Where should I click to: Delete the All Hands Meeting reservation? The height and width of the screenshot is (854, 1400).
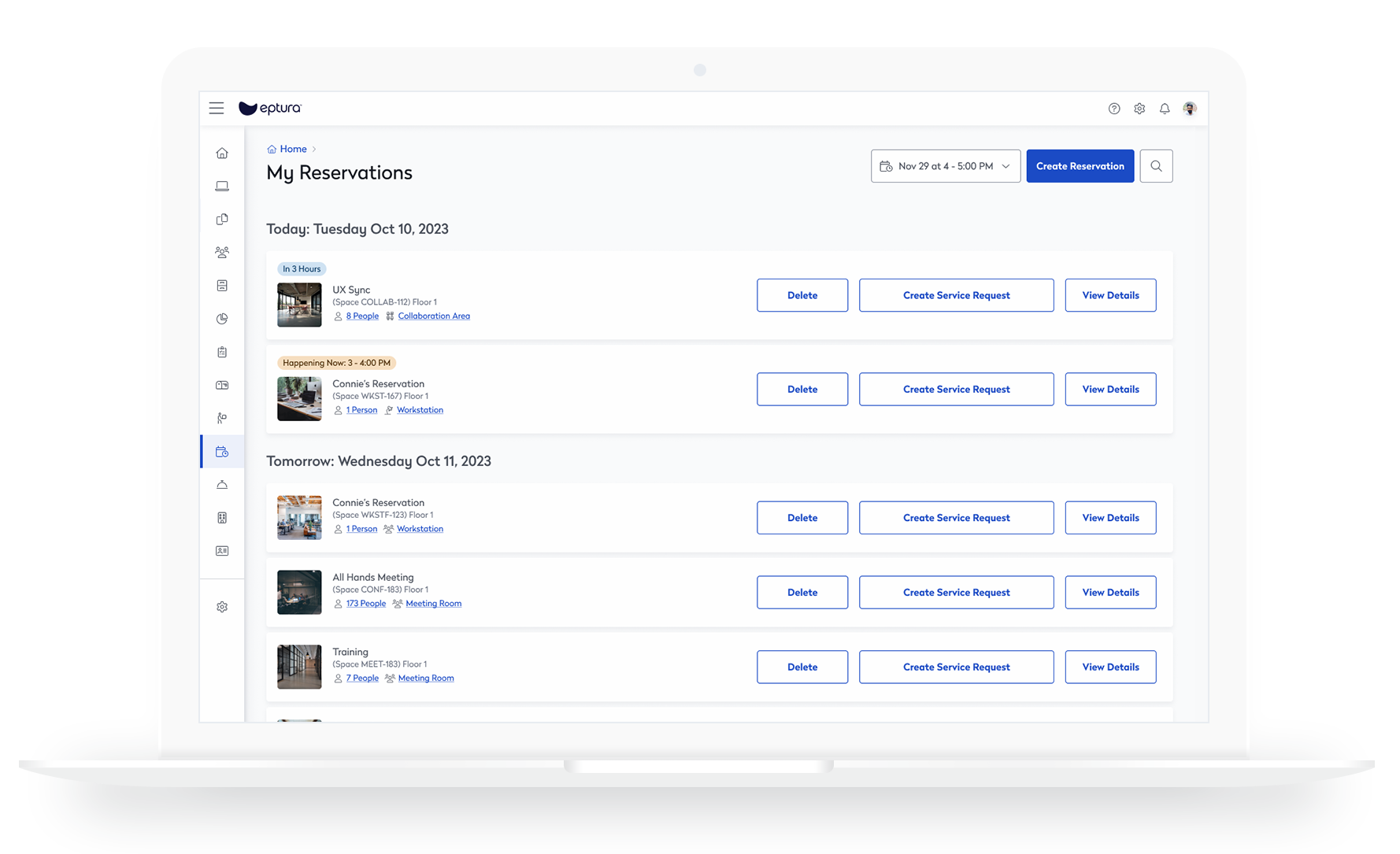(802, 592)
